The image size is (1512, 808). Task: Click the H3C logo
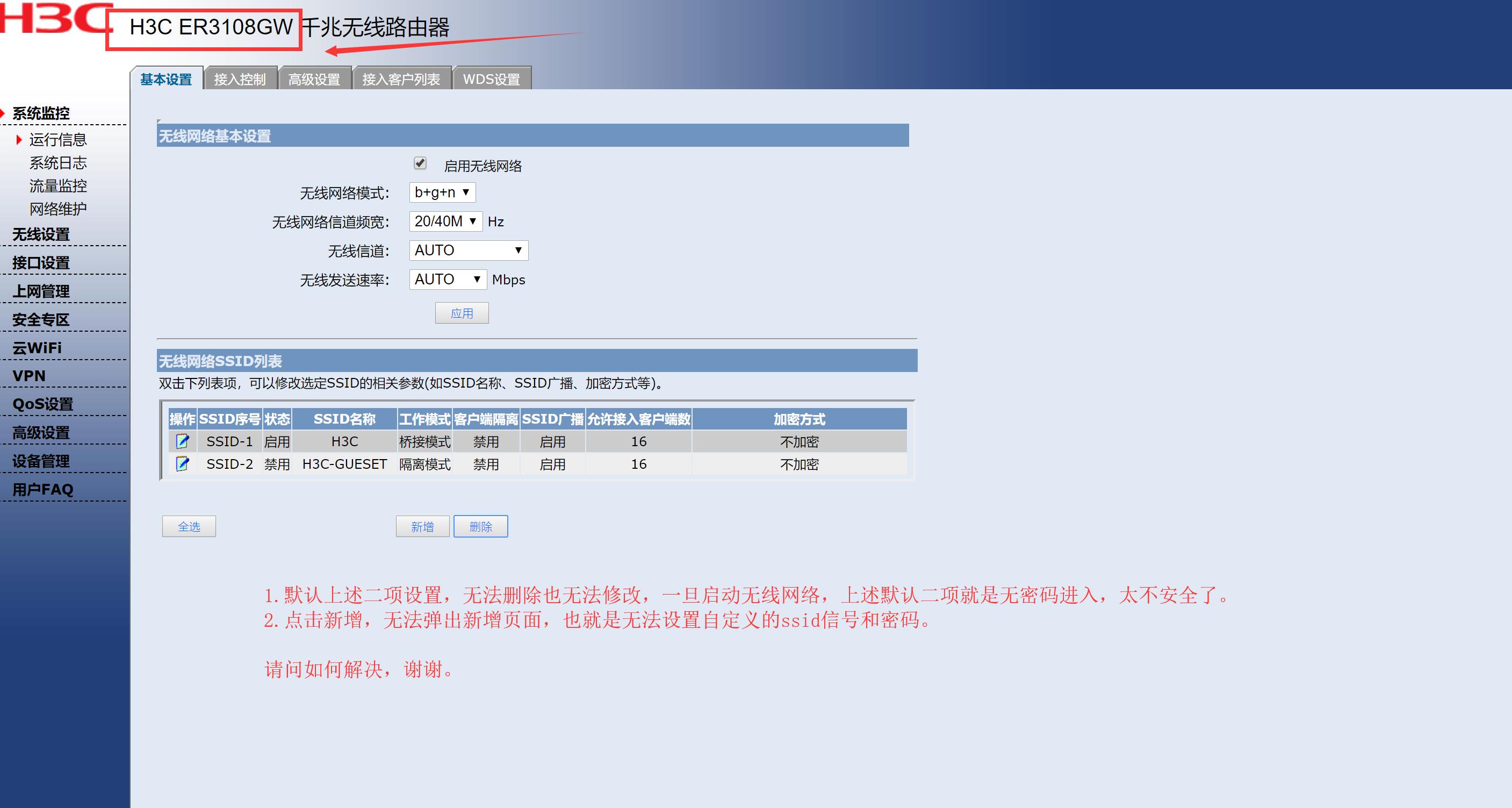click(56, 18)
